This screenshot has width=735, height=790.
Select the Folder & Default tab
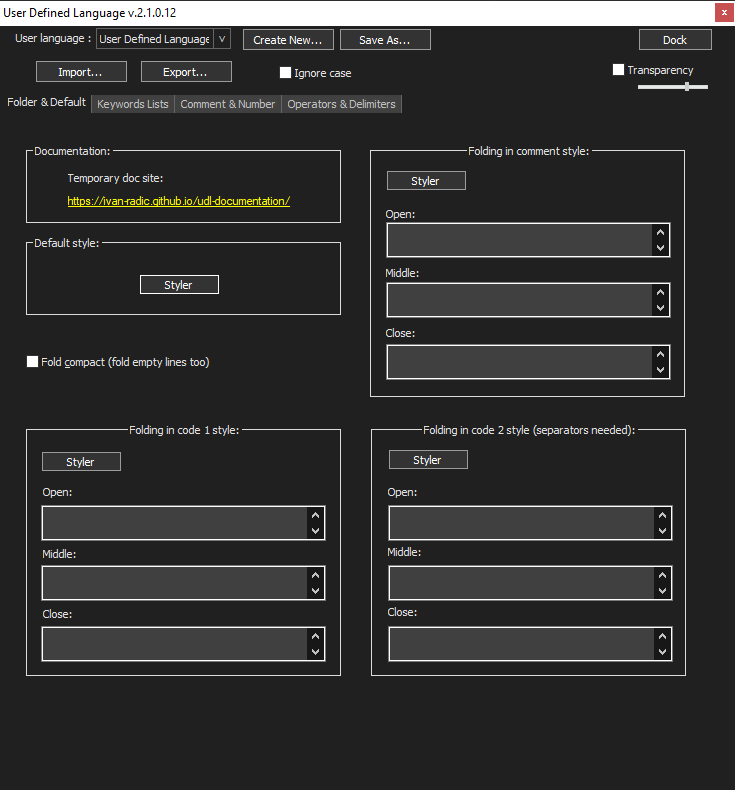coord(46,102)
